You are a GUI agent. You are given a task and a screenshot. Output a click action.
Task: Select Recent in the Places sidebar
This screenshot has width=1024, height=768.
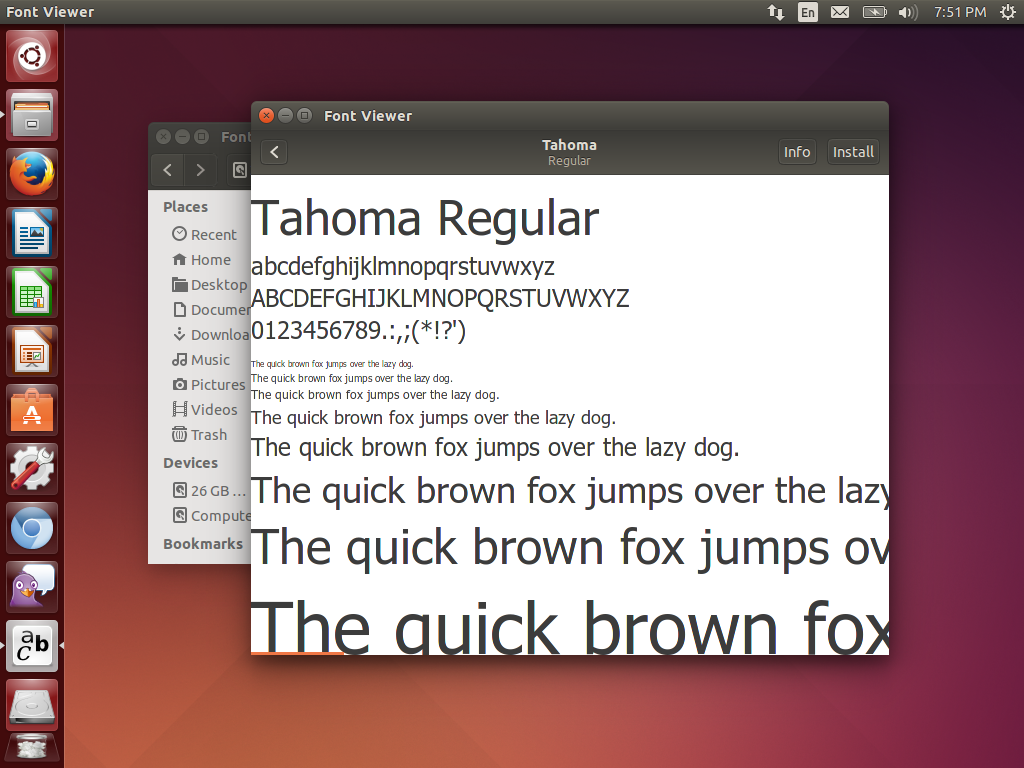click(213, 234)
